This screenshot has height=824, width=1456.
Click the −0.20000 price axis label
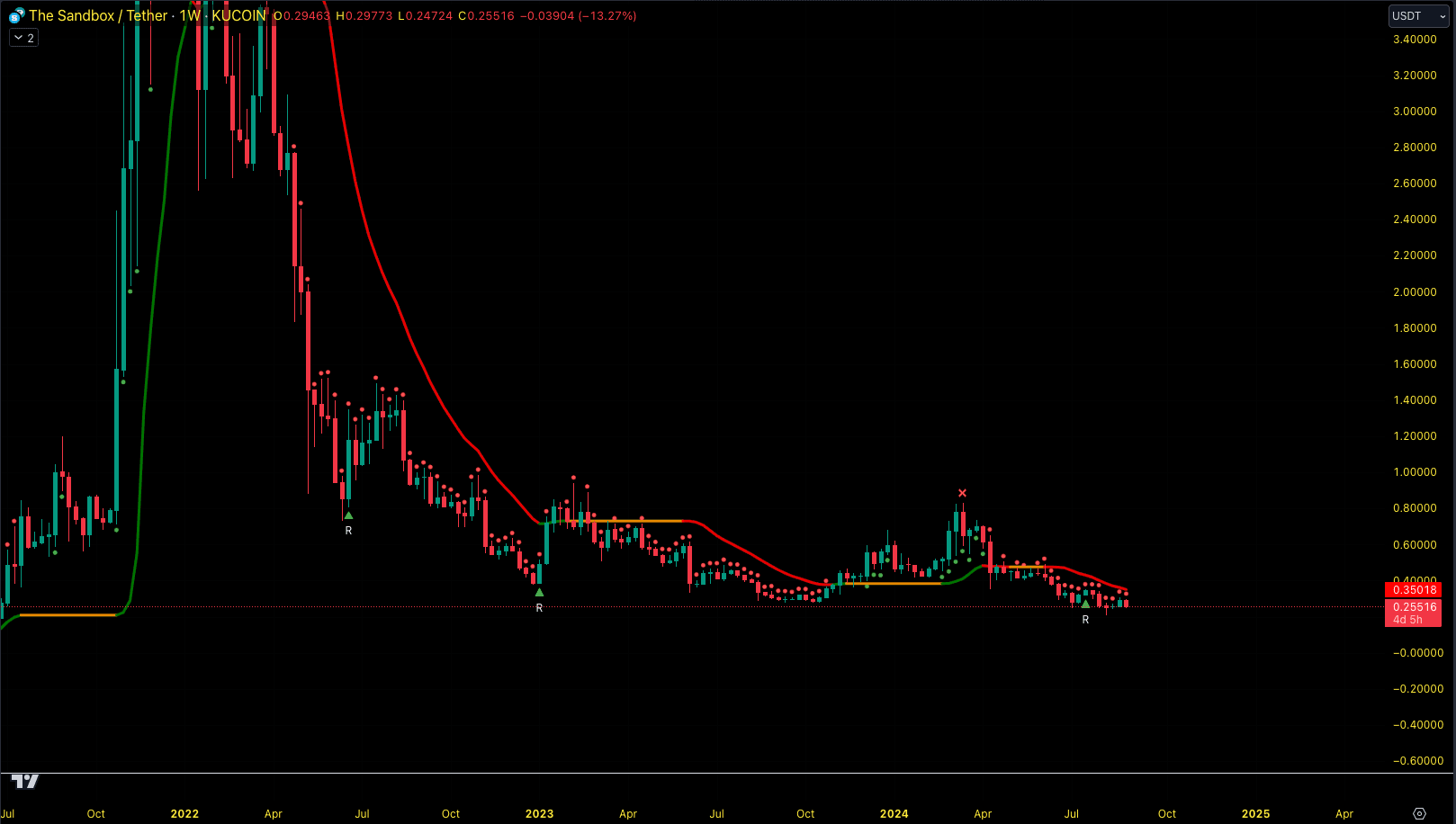click(1417, 689)
